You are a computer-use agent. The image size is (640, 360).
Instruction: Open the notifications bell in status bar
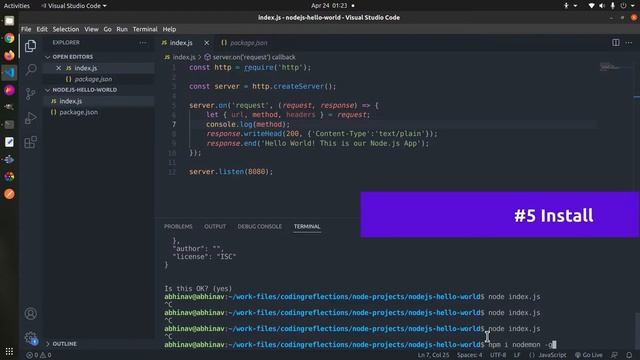point(629,355)
